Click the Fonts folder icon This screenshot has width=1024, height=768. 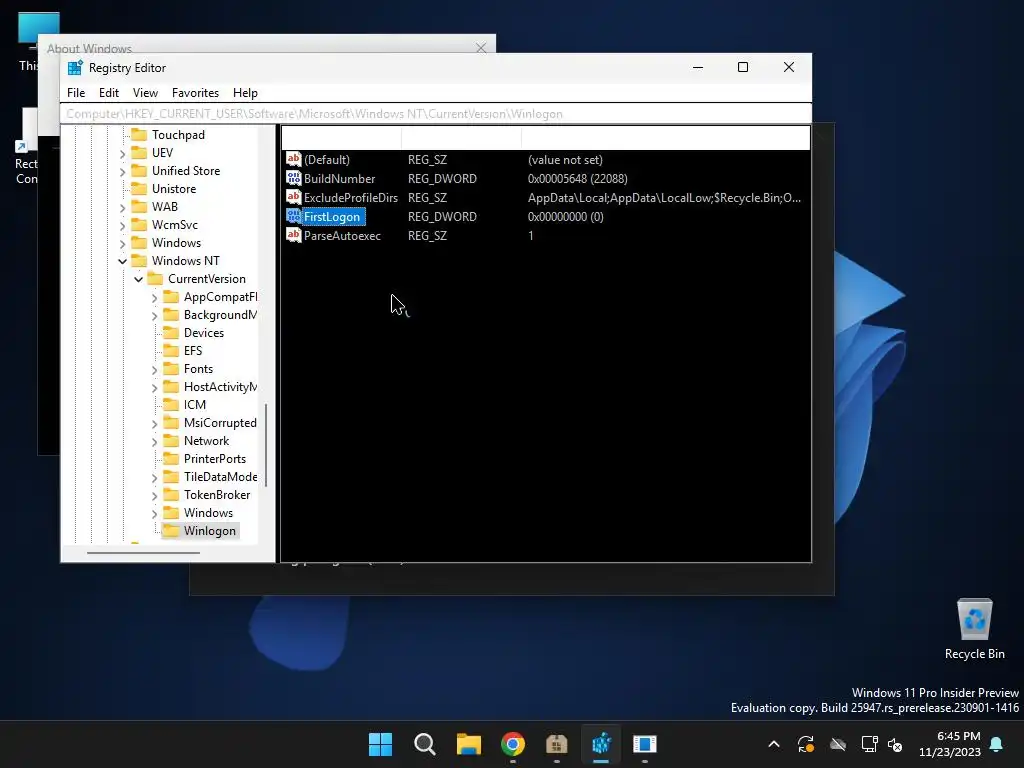(171, 369)
